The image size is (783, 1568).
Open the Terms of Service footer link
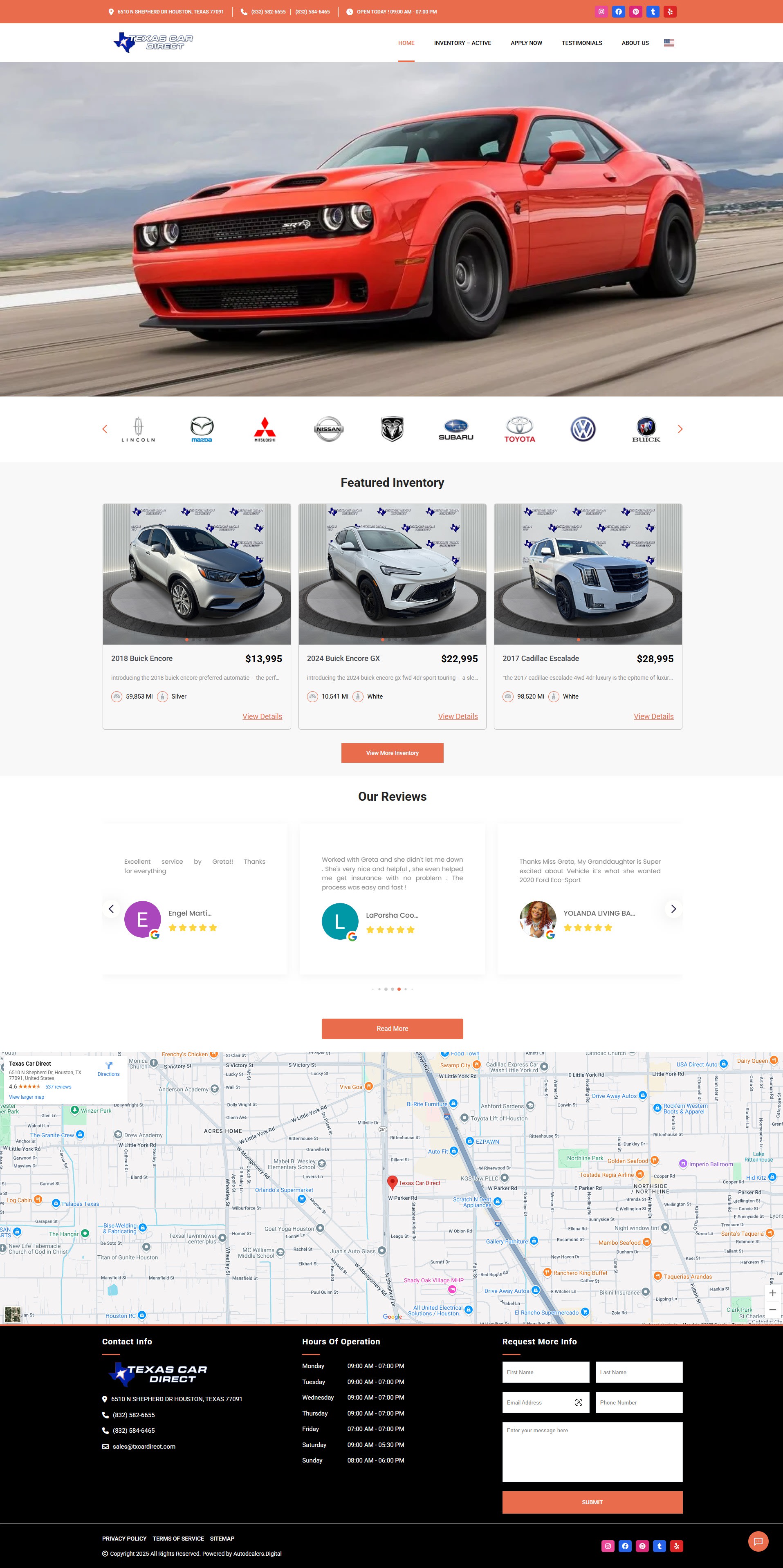[x=178, y=1539]
